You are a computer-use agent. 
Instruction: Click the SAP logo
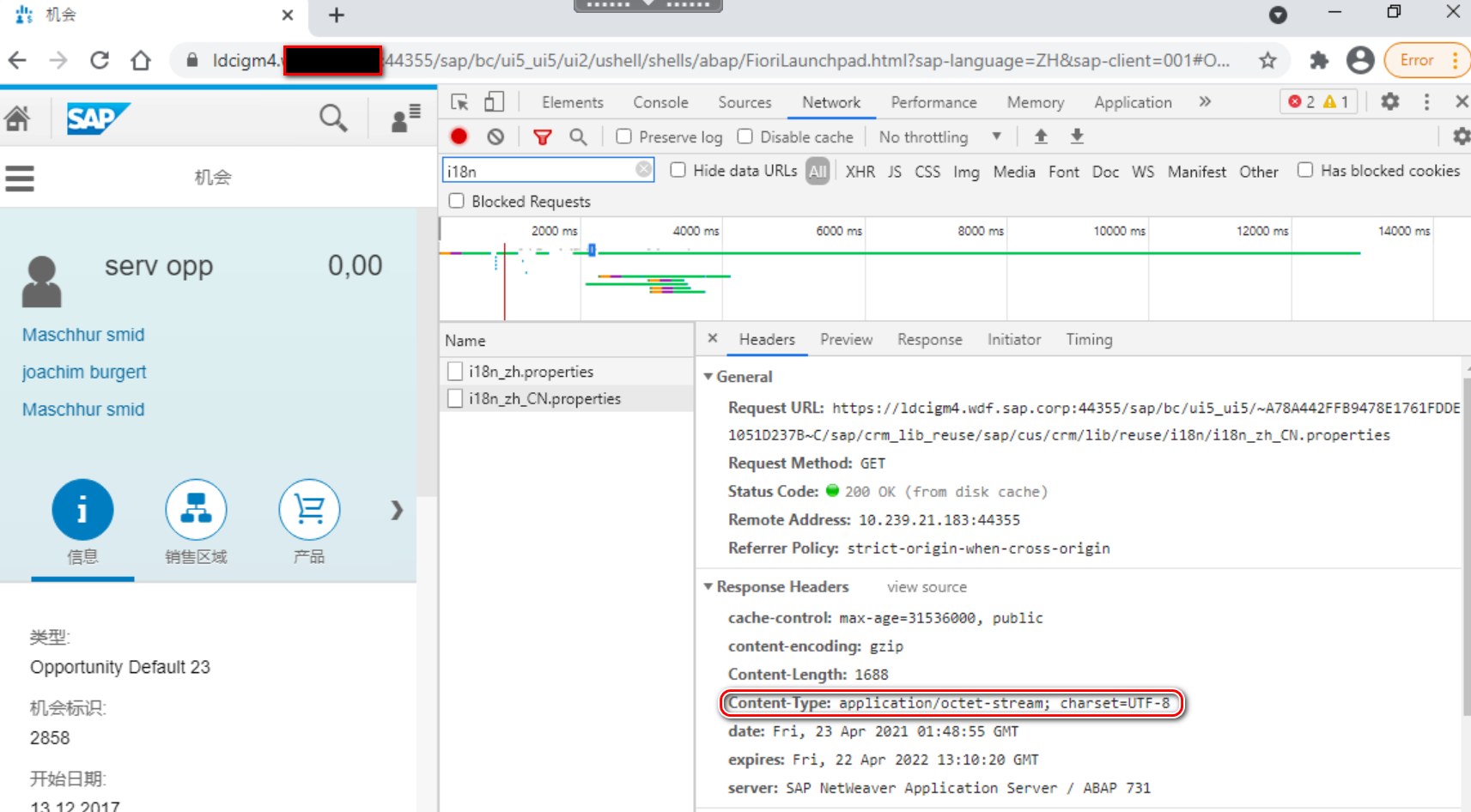tap(98, 118)
